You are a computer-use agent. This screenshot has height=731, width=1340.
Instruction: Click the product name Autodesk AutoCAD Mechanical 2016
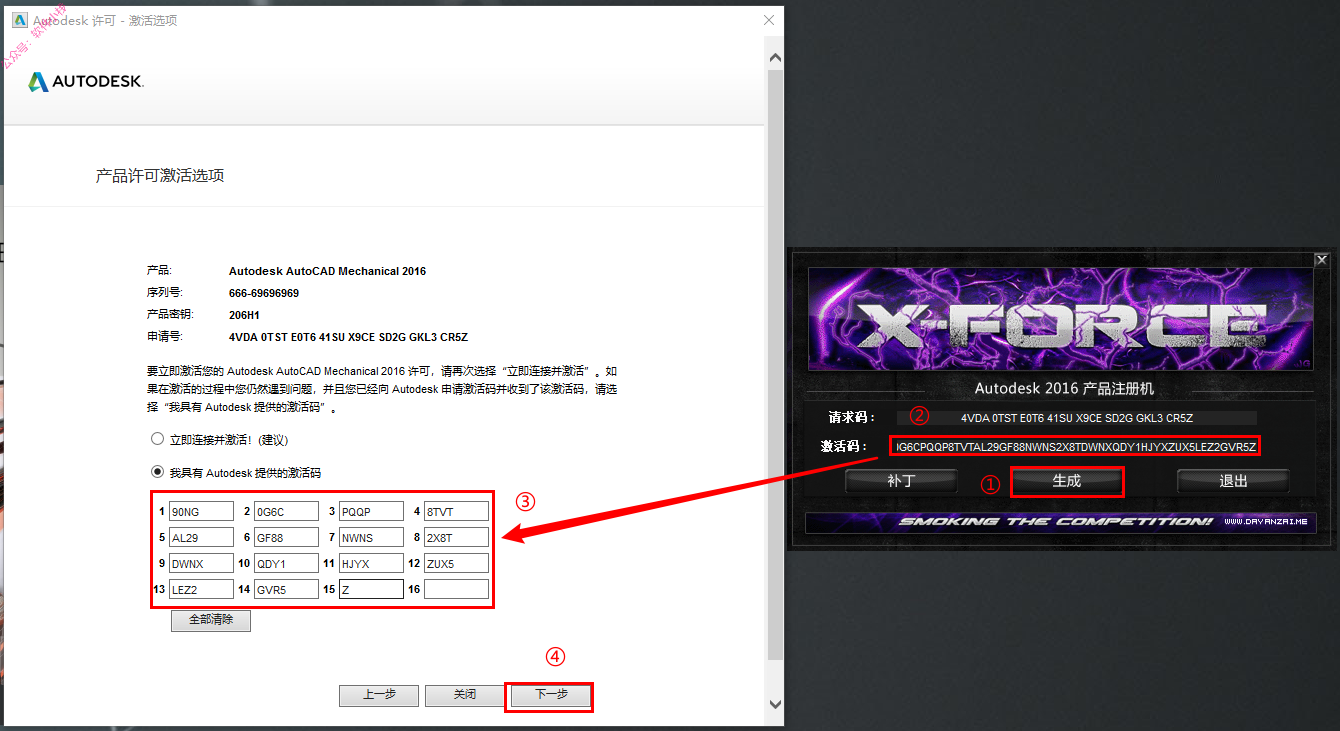(x=328, y=271)
